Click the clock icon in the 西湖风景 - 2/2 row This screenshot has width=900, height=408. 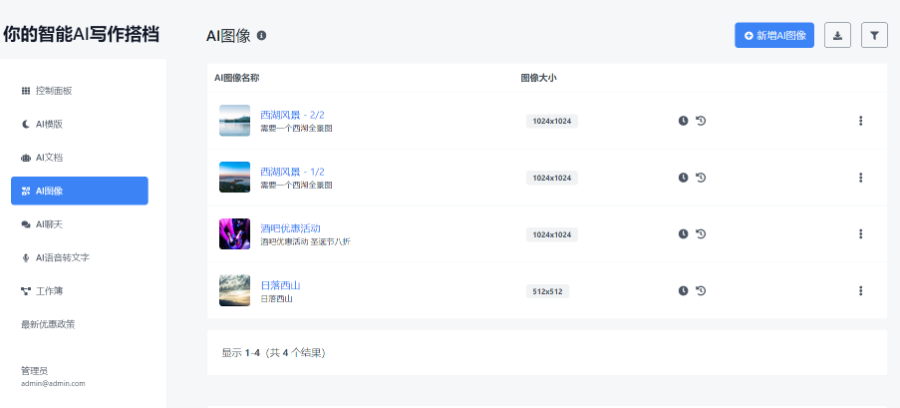(x=683, y=121)
